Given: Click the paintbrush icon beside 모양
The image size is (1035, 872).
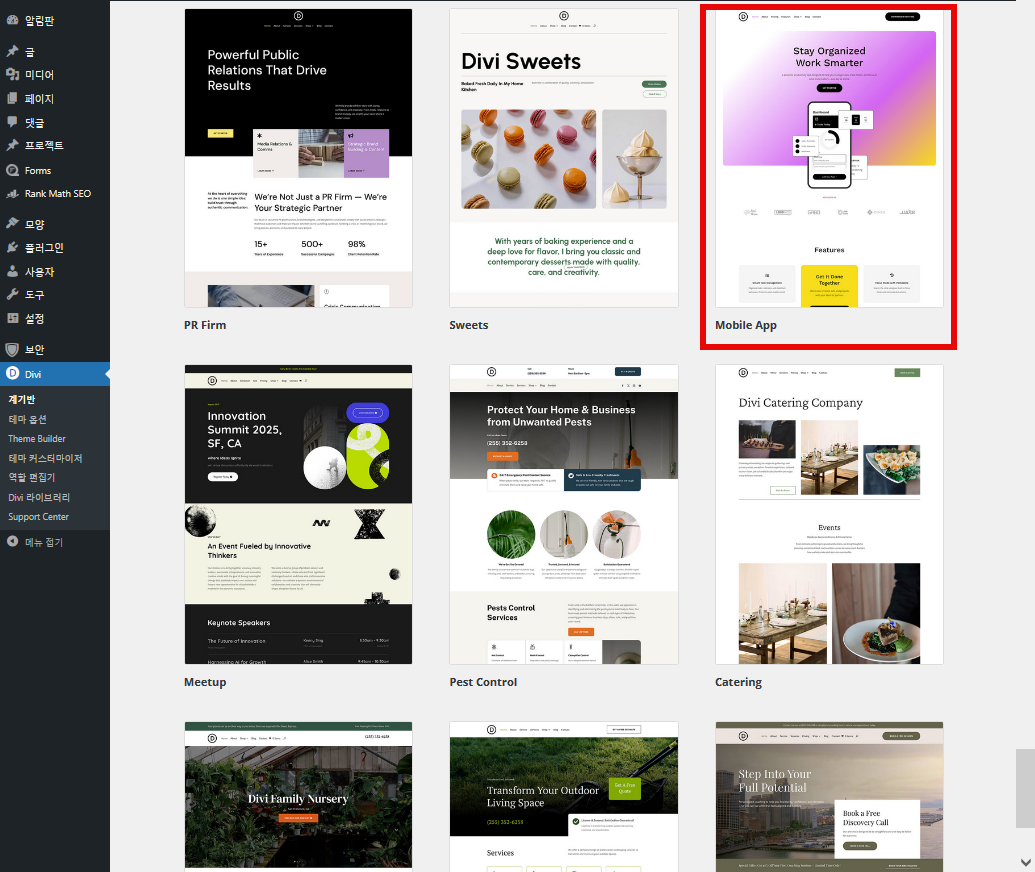Looking at the screenshot, I should pos(12,224).
